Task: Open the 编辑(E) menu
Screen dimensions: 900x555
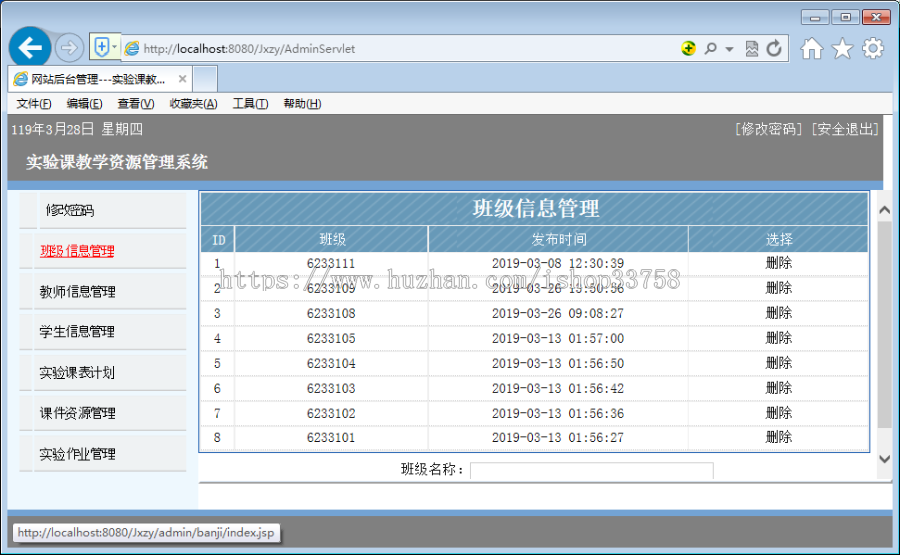Action: tap(84, 103)
